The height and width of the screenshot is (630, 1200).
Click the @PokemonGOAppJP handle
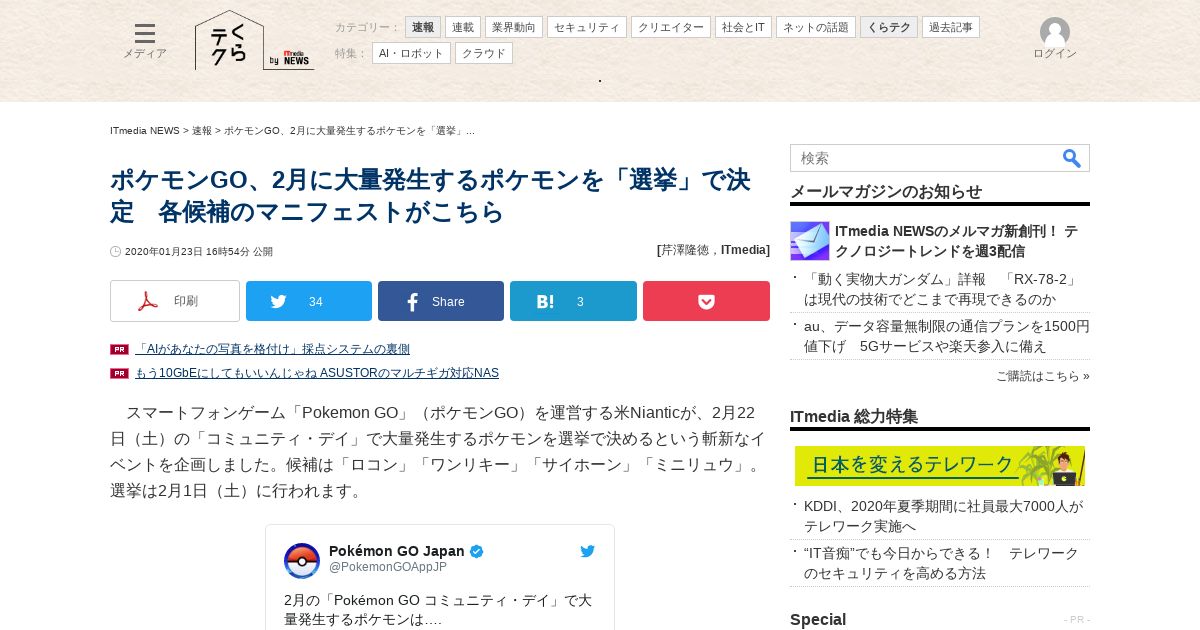tap(388, 567)
